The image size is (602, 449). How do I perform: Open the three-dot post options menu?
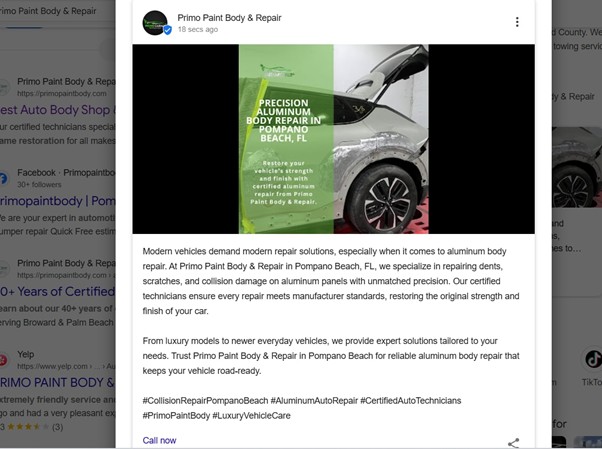coord(517,22)
